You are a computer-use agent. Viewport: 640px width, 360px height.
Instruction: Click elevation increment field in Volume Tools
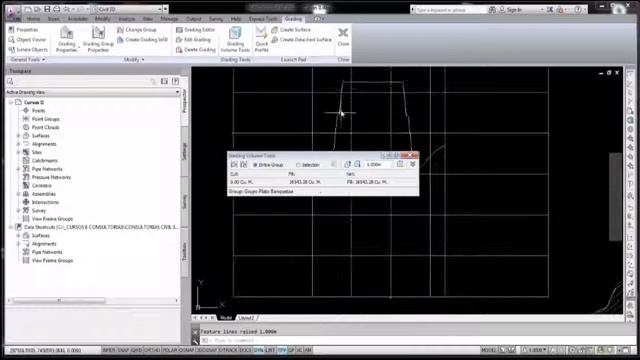378,164
